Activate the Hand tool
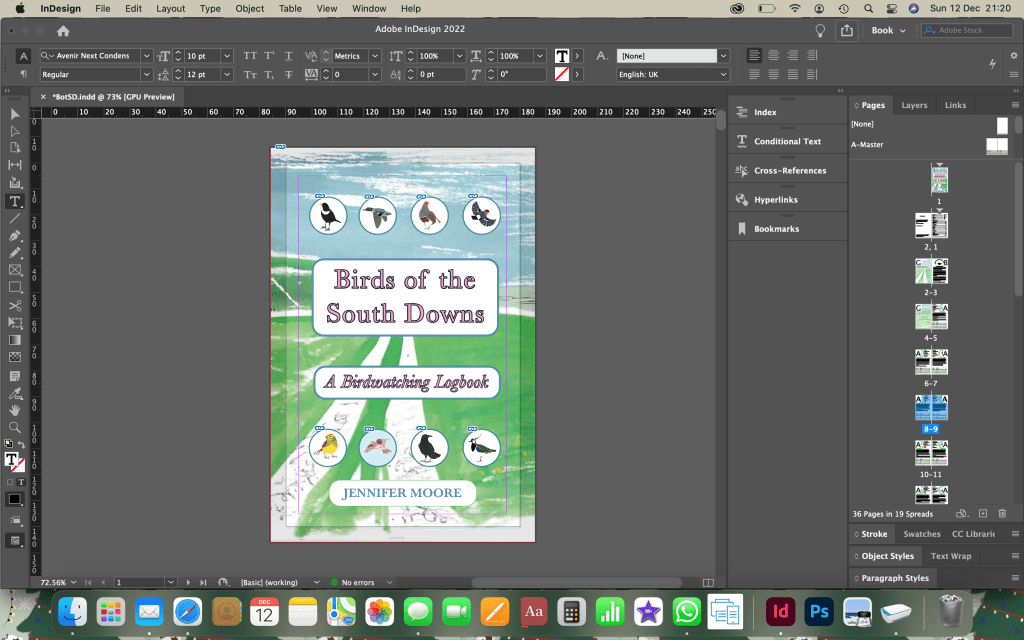Screen dimensions: 1024x640 (15, 409)
